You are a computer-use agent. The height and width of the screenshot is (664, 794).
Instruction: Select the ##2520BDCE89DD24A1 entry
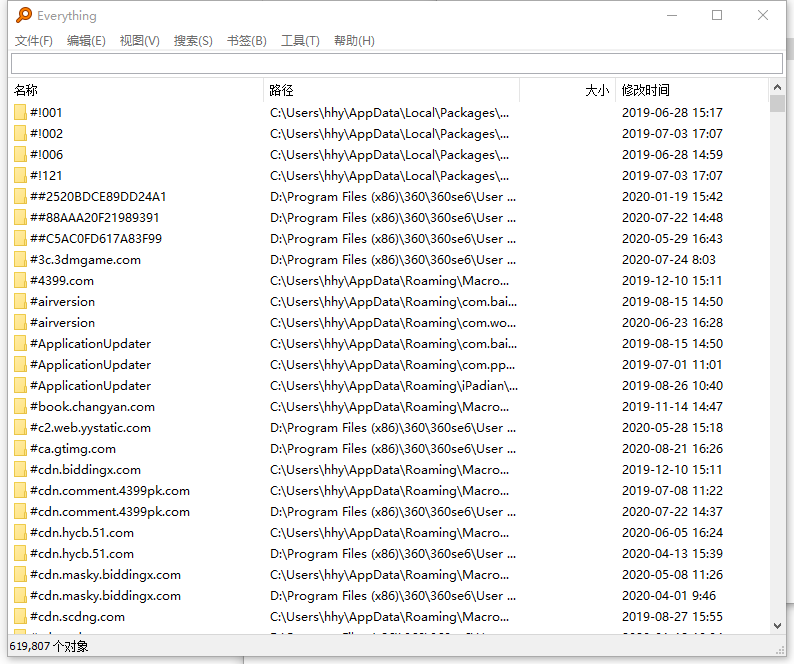pyautogui.click(x=98, y=197)
